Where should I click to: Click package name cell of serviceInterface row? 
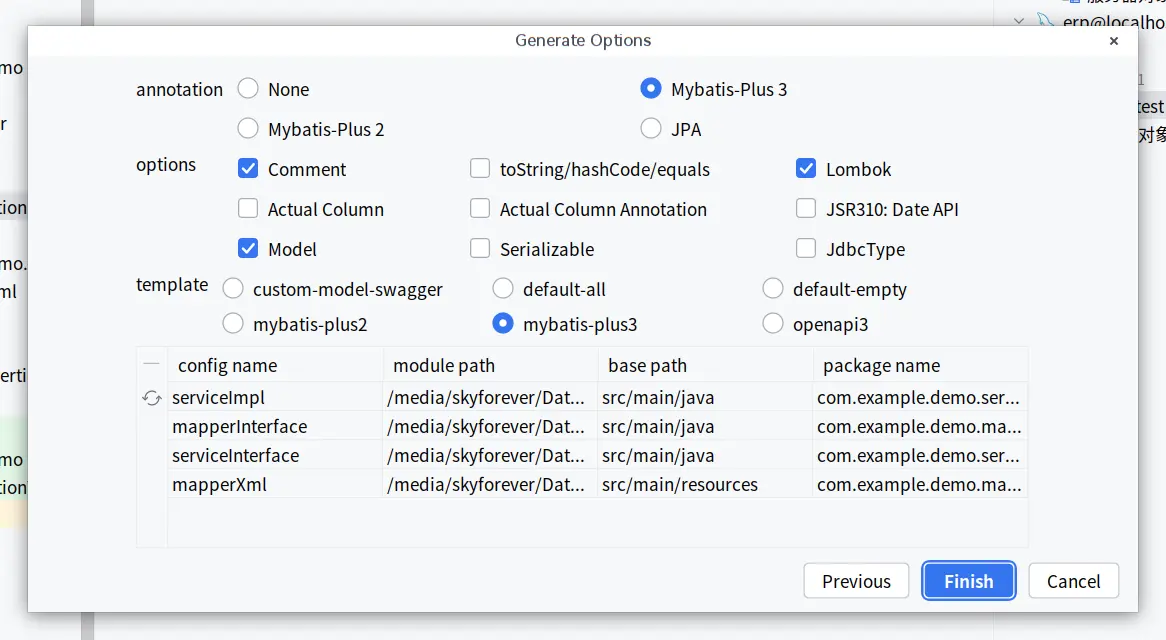921,456
